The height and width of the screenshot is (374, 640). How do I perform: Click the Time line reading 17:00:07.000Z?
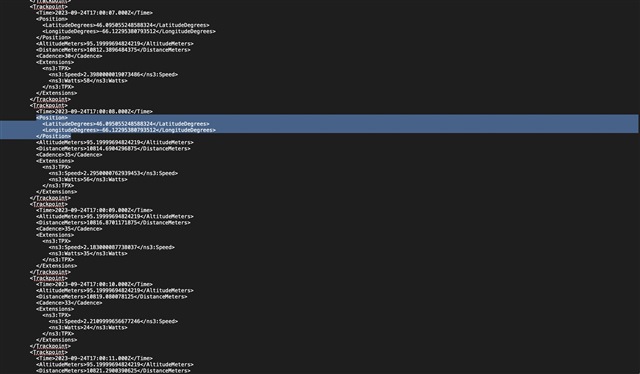pos(94,13)
